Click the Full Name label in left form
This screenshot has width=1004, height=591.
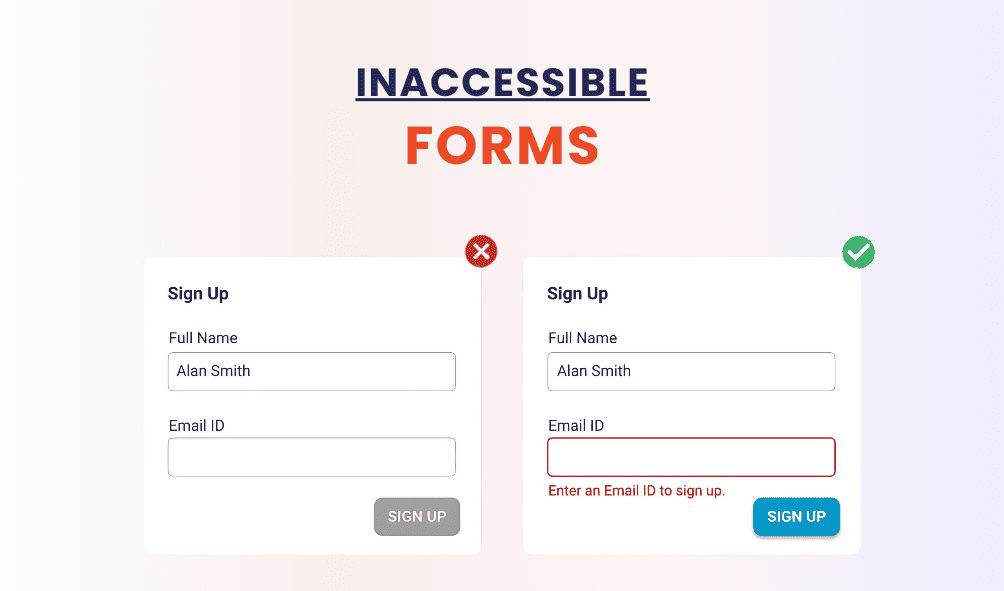click(203, 338)
